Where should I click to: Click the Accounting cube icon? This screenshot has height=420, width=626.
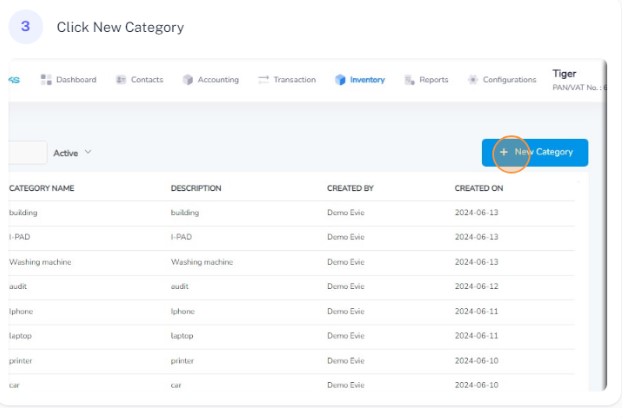(x=188, y=79)
